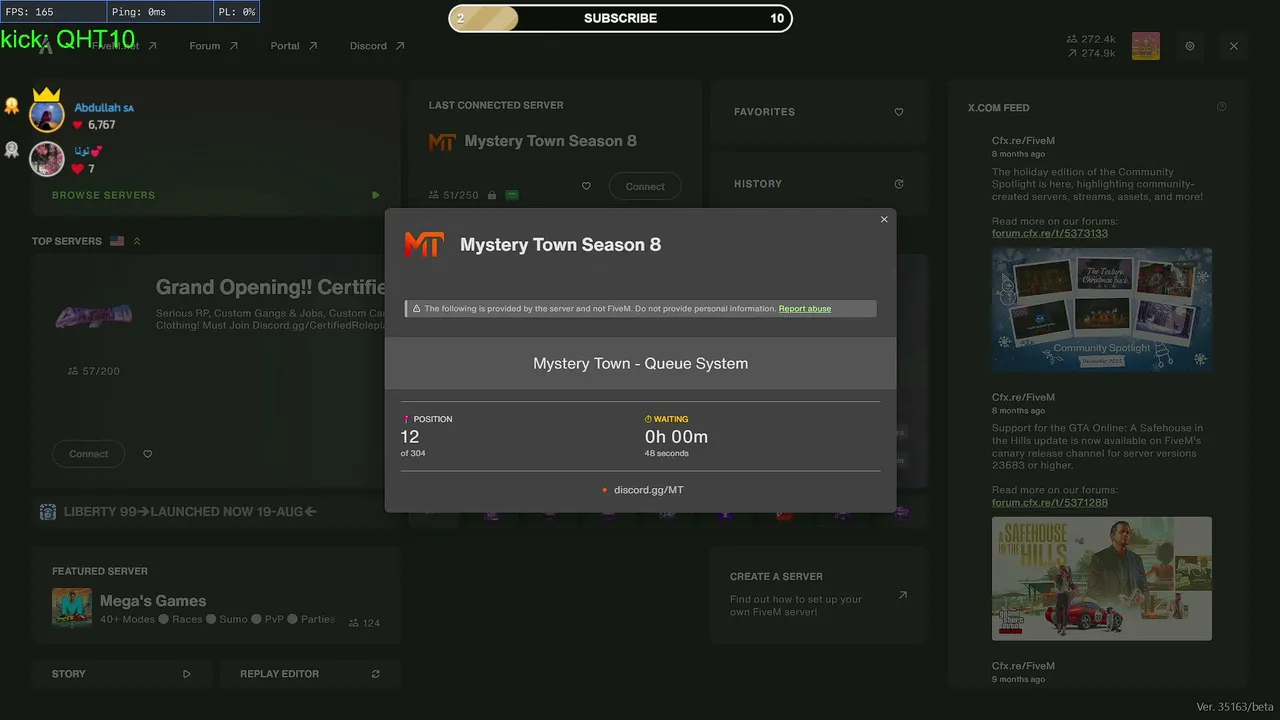Click the history clock icon
This screenshot has height=720, width=1280.
(899, 184)
